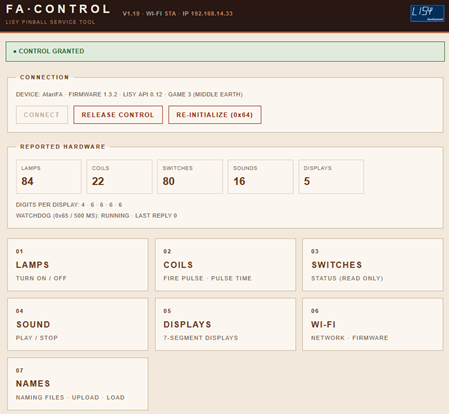Click the IP address text in header

207,14
